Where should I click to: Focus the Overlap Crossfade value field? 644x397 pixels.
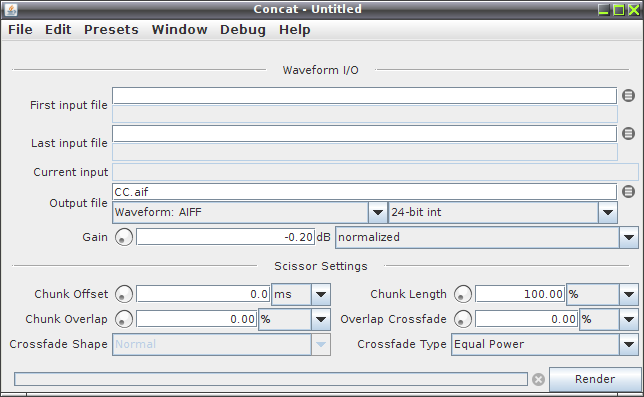(527, 319)
